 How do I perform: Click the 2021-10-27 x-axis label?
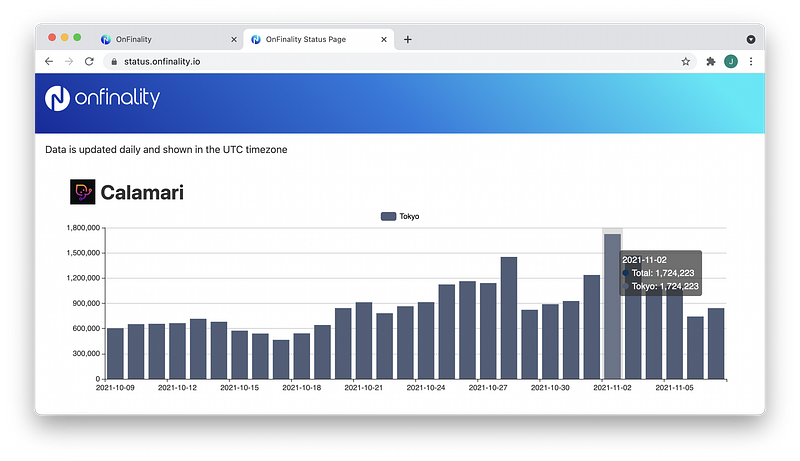(x=488, y=388)
